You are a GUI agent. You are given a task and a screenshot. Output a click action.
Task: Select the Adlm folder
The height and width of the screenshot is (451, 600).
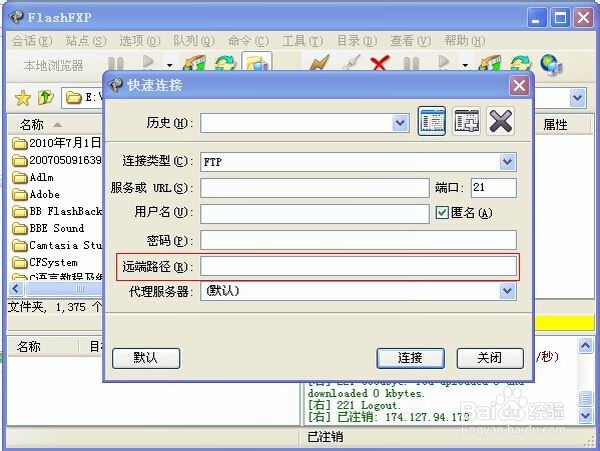pos(33,177)
